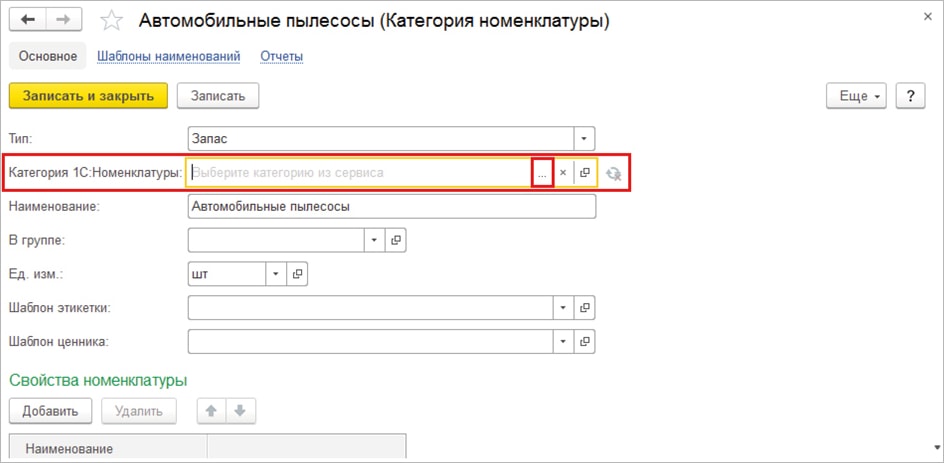Screen dimensions: 944x463
Task: Click the Записать и закрыть button
Action: click(x=88, y=95)
